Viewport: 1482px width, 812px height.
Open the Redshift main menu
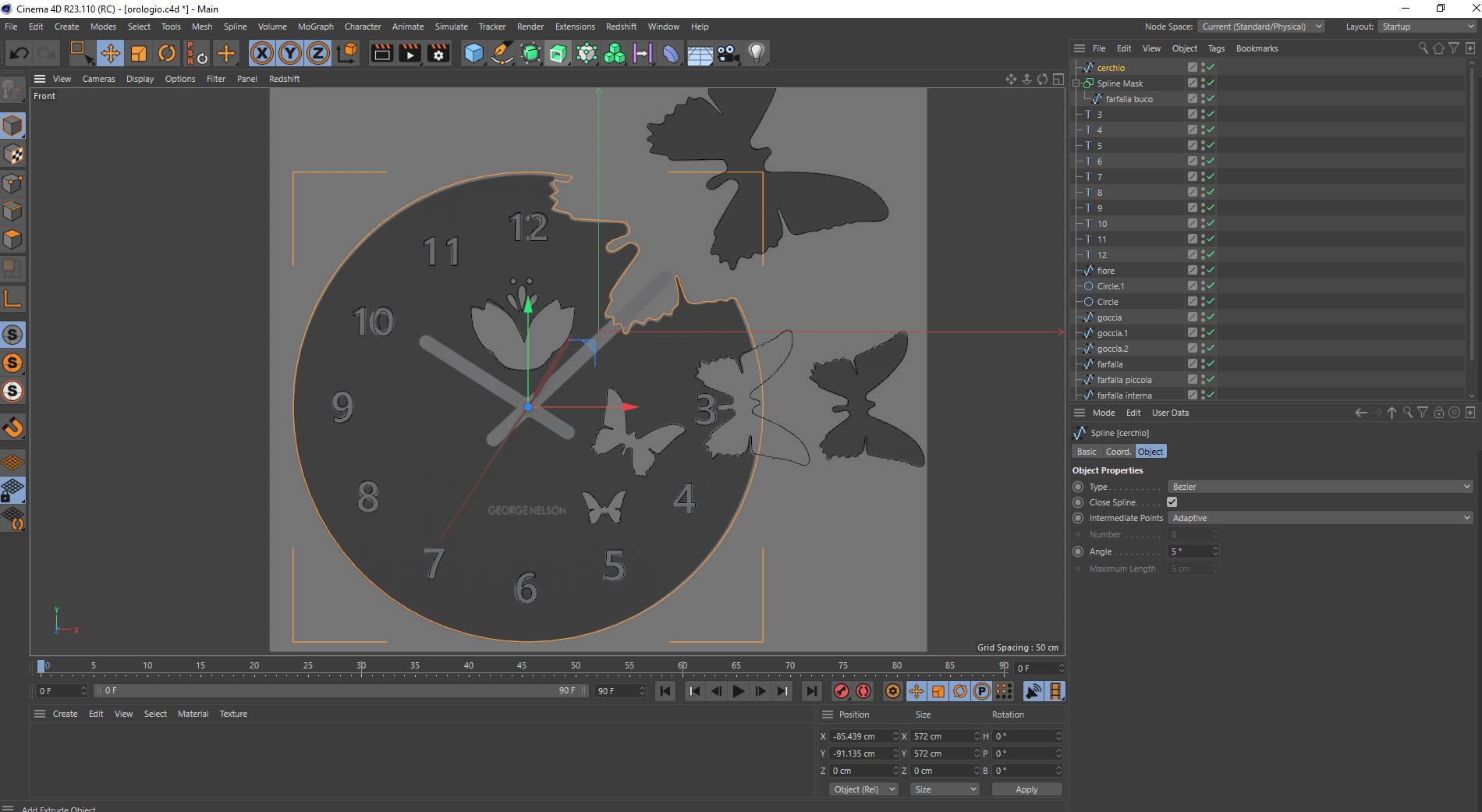[x=621, y=27]
